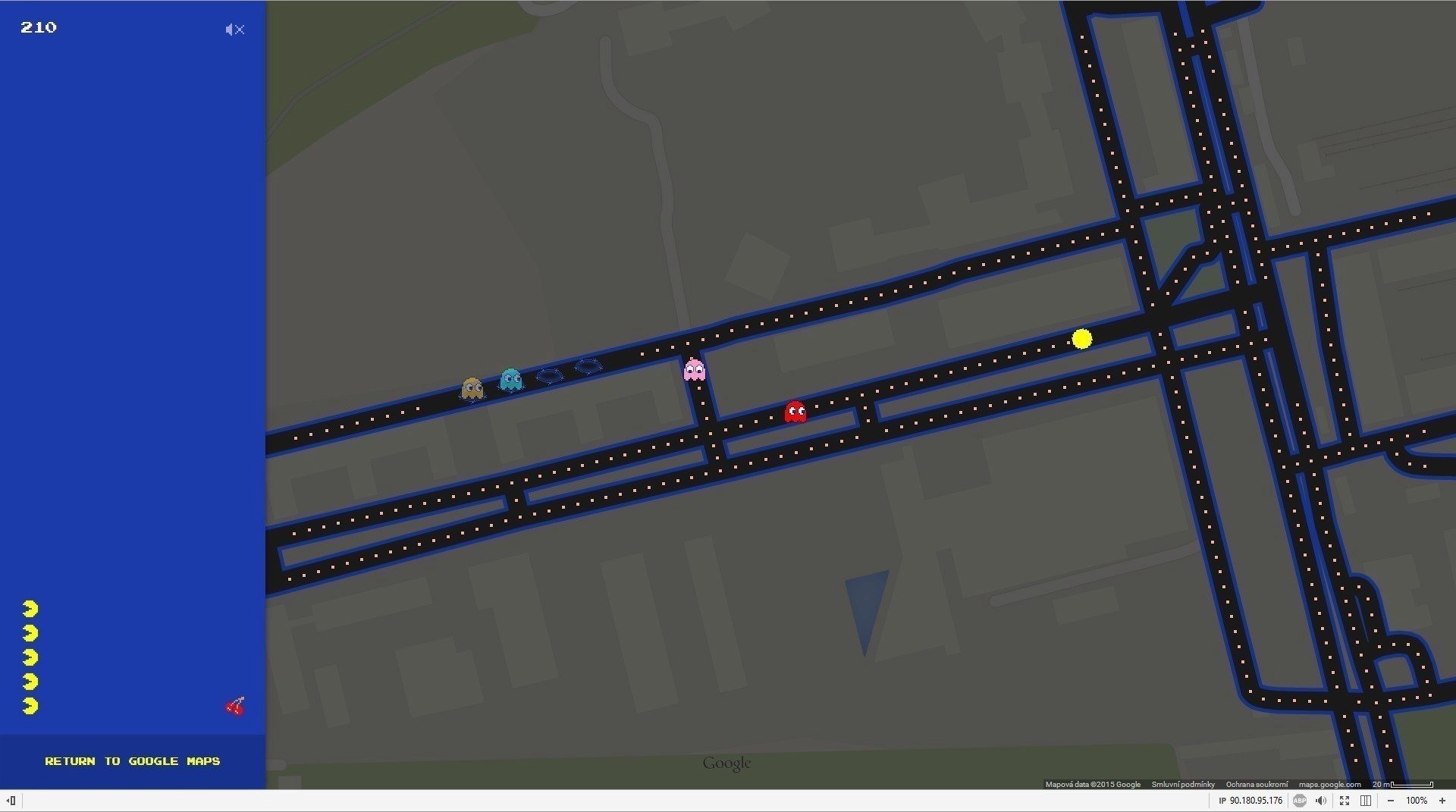Click the 20 m map scale
This screenshot has height=812, width=1456.
(1403, 784)
